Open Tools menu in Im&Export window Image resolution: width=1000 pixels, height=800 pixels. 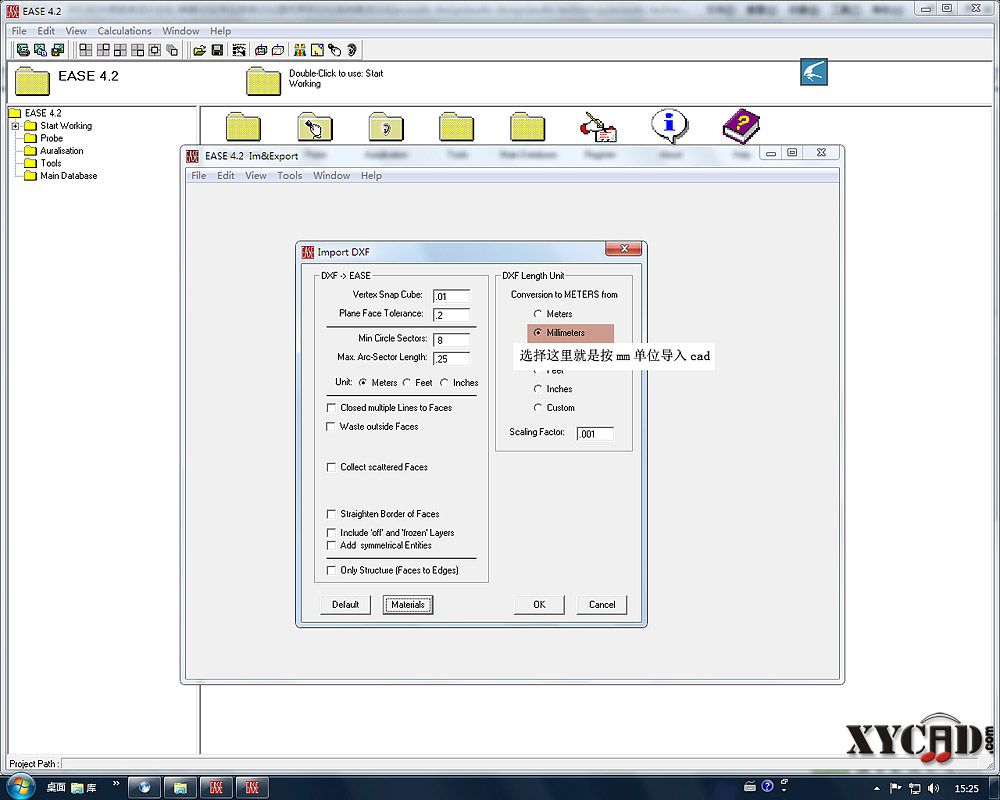click(x=290, y=175)
